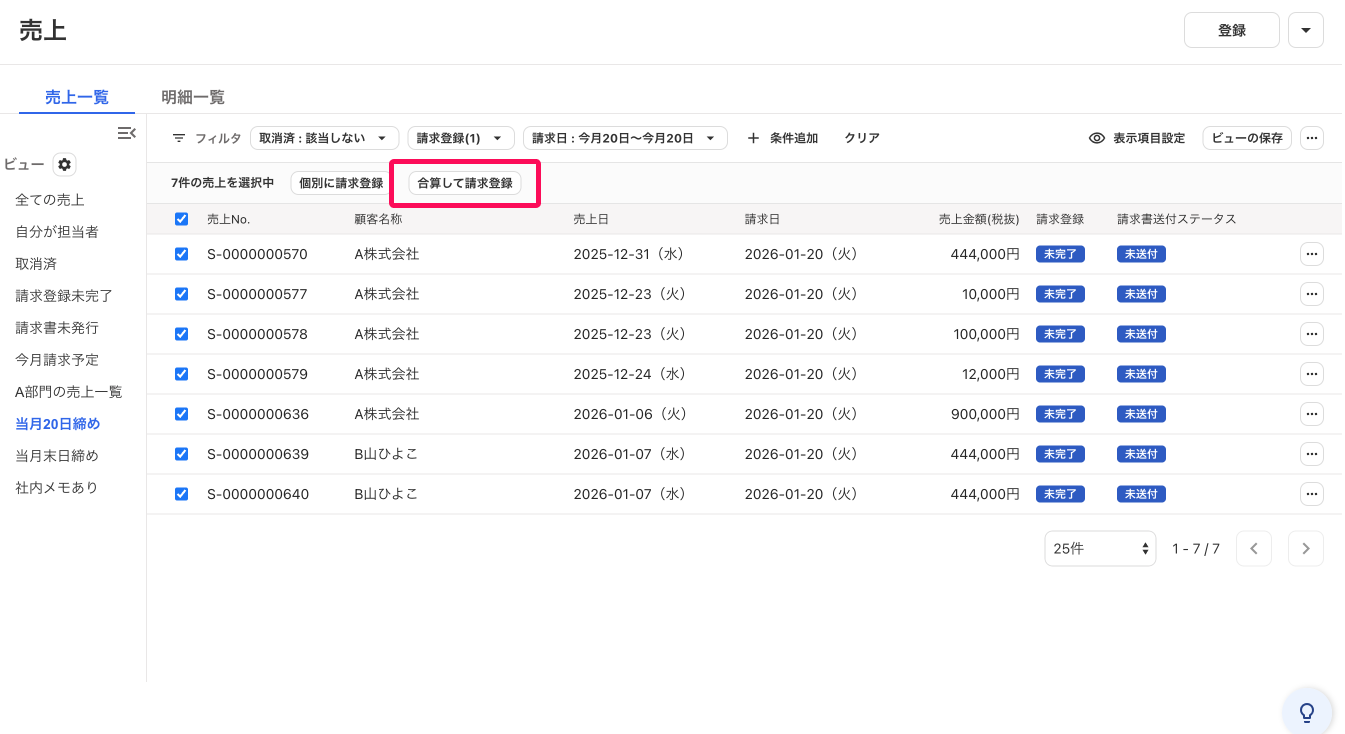Click クリア to clear filters
The image size is (1345, 734).
[862, 138]
